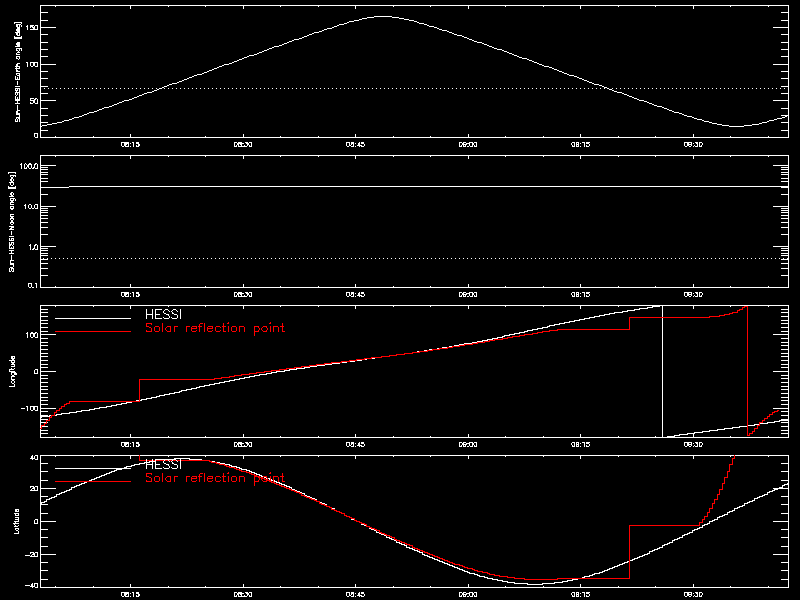This screenshot has width=800, height=600.
Task: Click red legend line sample in Longitude plot
Action: [x=93, y=332]
